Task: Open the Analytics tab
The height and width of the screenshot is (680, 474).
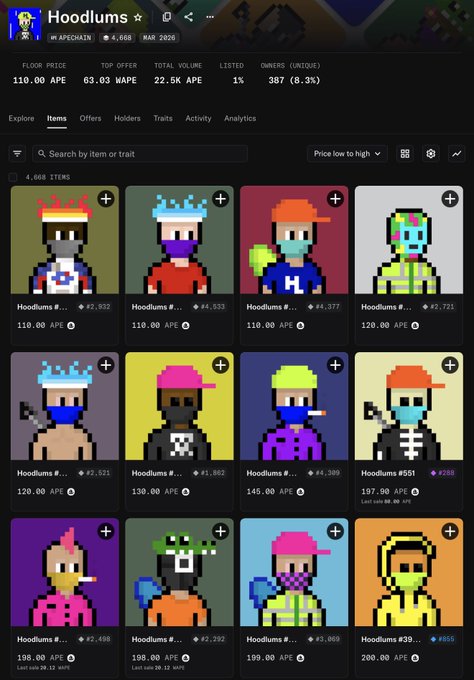Action: point(240,118)
